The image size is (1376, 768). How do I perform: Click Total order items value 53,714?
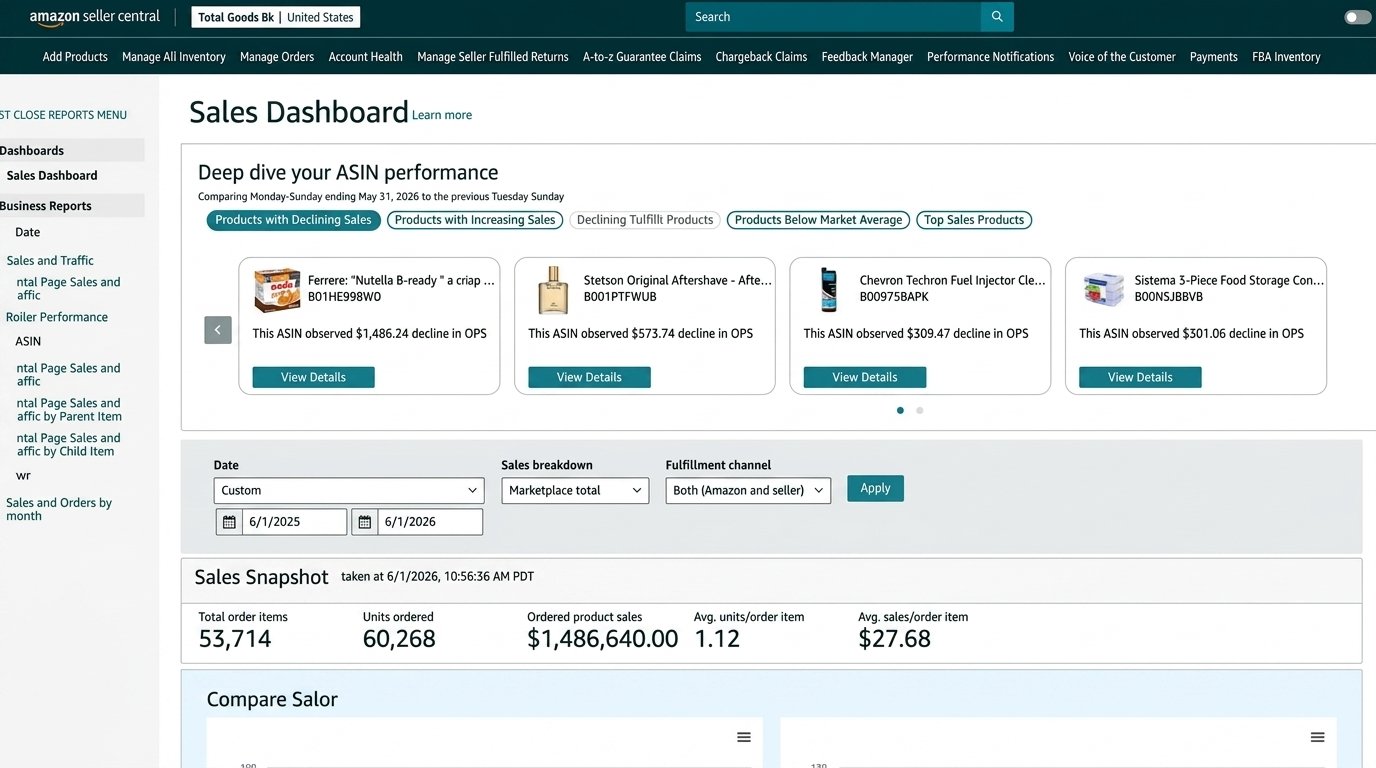[235, 639]
